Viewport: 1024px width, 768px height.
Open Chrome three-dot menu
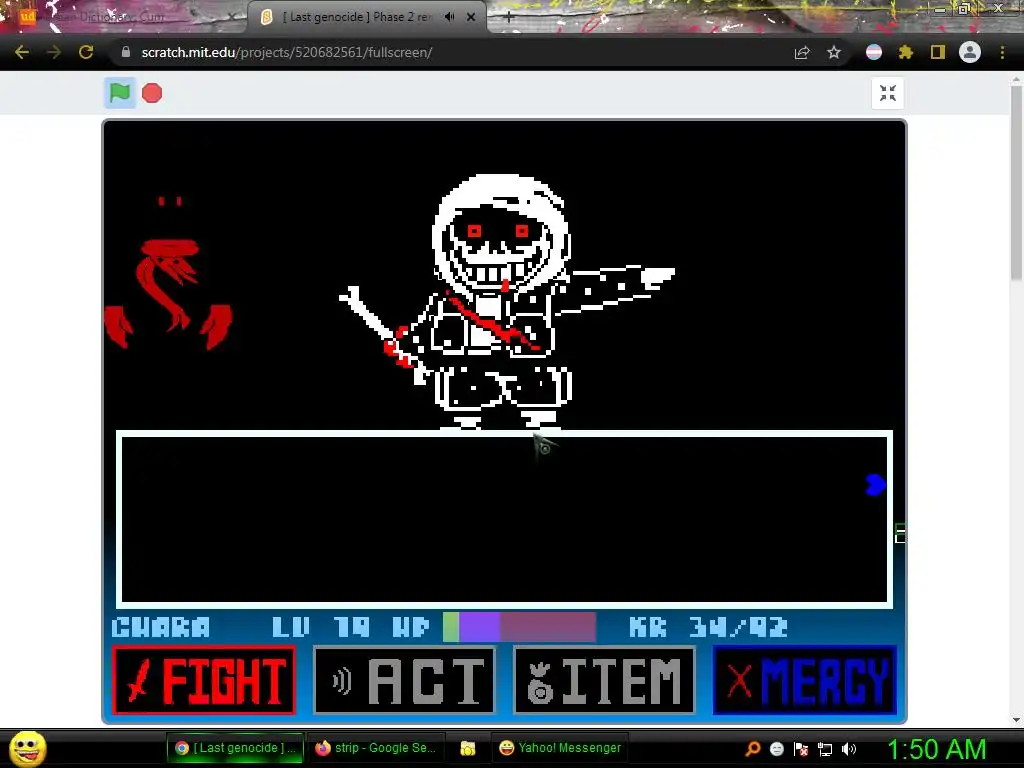tap(1002, 52)
